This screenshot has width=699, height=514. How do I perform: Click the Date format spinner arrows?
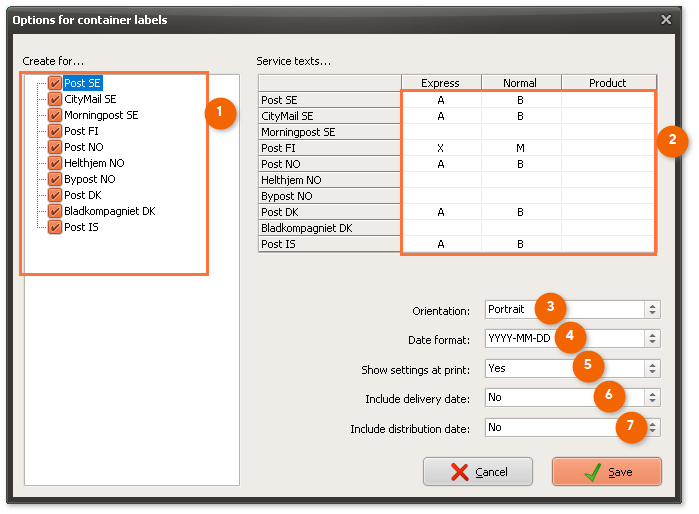coord(652,338)
